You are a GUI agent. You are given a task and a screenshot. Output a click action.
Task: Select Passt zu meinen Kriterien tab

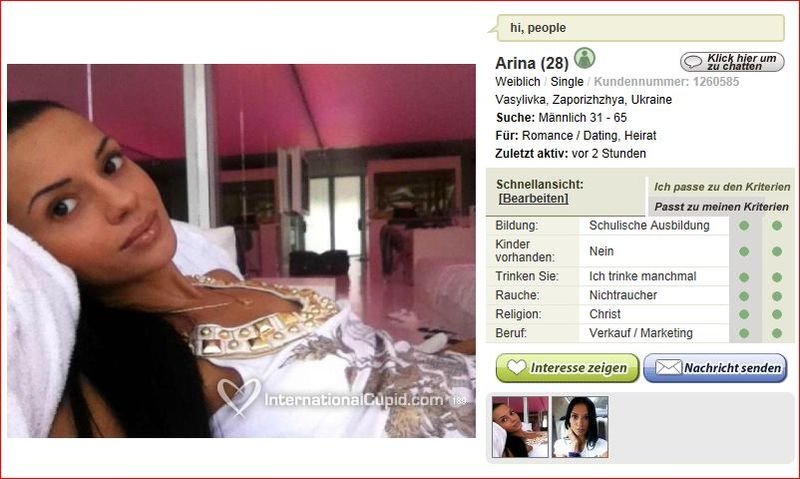click(721, 207)
